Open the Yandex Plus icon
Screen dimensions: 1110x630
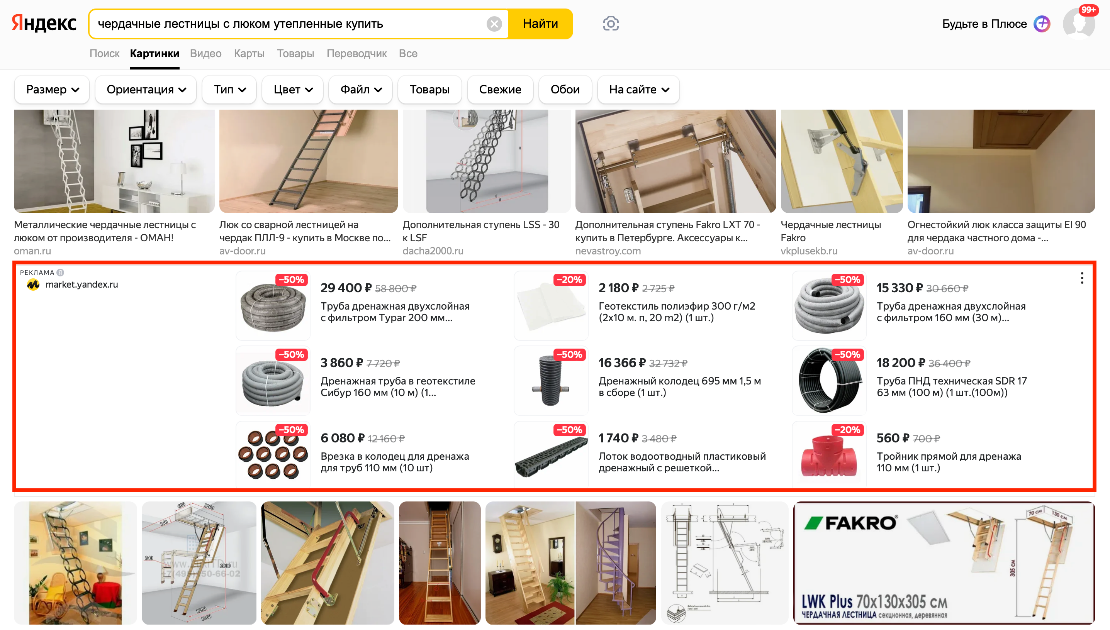(x=1042, y=24)
